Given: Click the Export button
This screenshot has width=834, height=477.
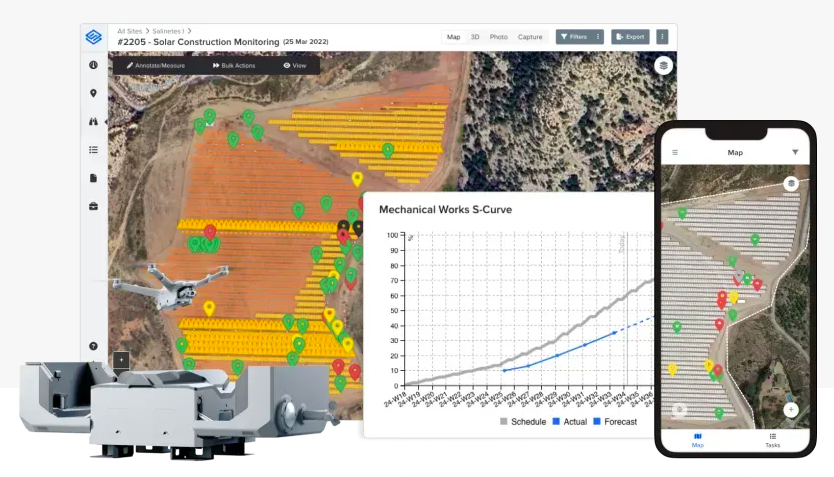Looking at the screenshot, I should click(630, 37).
